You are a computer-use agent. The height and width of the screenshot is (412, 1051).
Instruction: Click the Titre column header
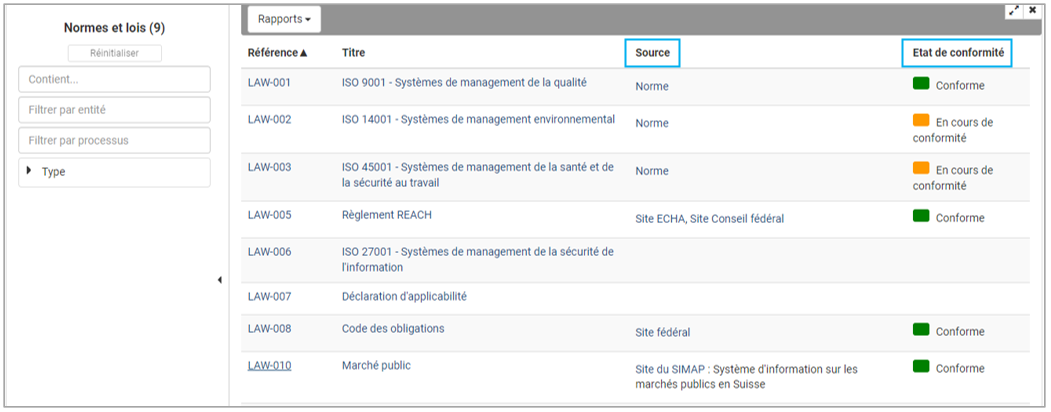(x=353, y=52)
